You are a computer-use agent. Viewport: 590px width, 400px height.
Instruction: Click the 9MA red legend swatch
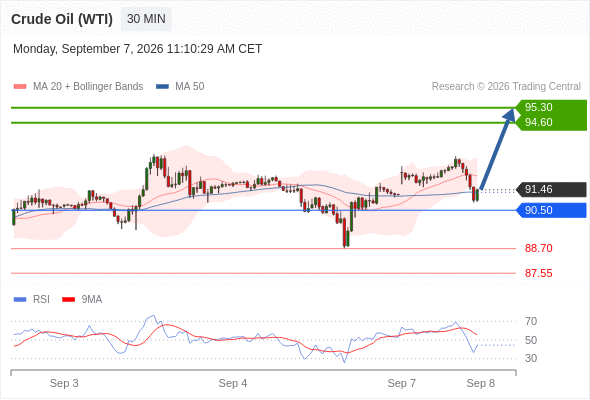68,300
